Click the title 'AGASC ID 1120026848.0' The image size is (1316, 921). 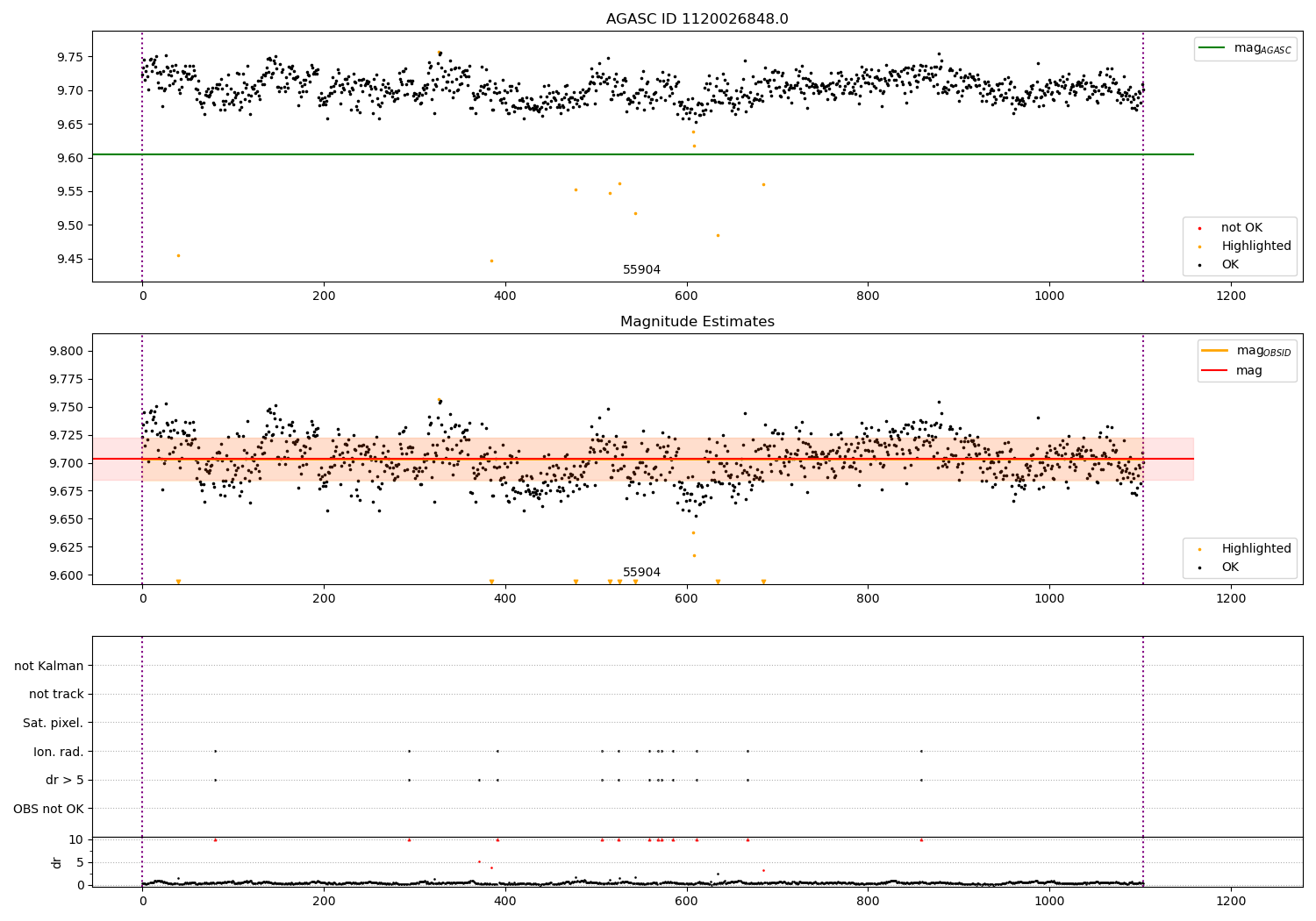pyautogui.click(x=697, y=19)
